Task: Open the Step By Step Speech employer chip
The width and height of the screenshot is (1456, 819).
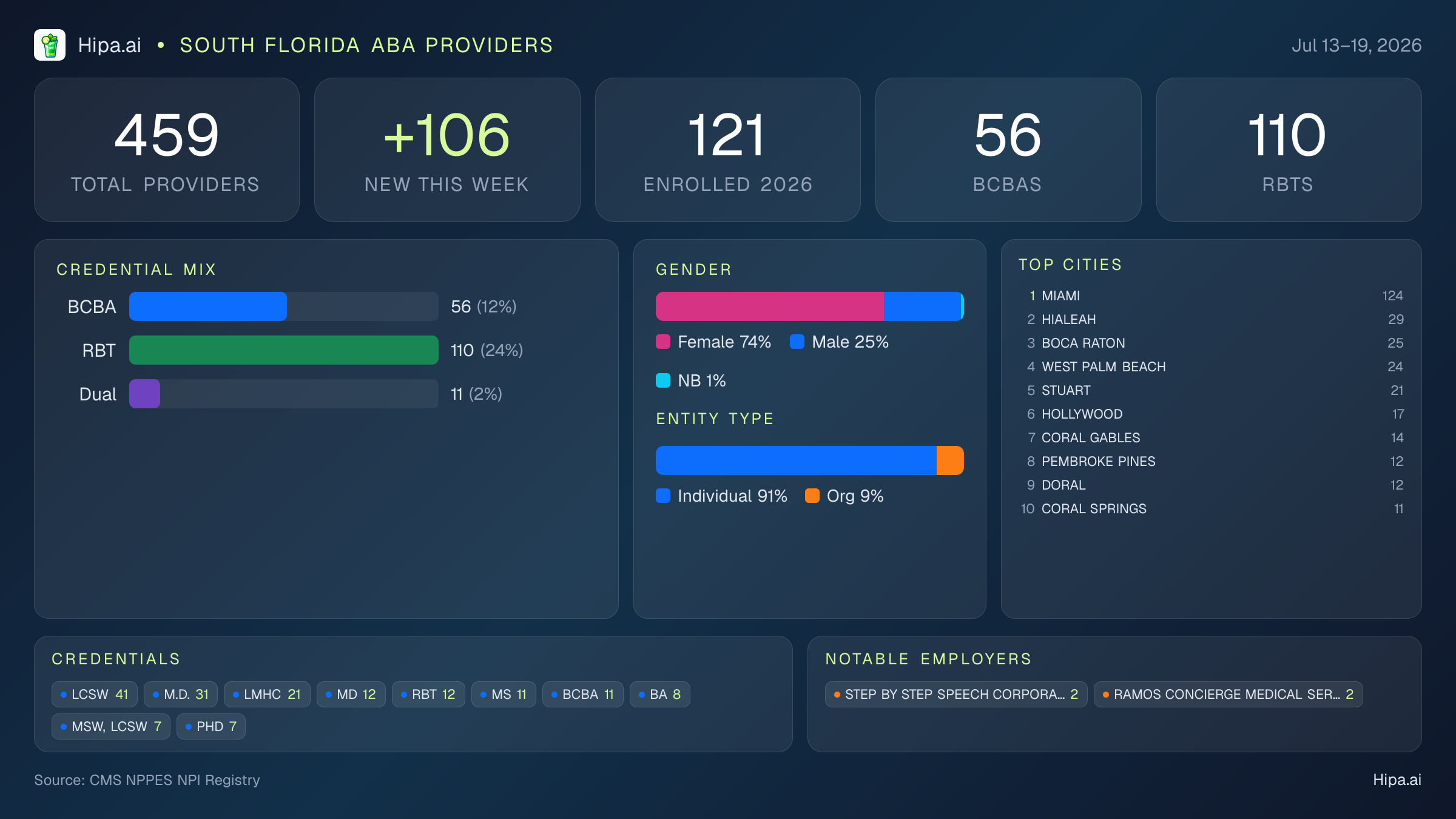Action: click(956, 694)
